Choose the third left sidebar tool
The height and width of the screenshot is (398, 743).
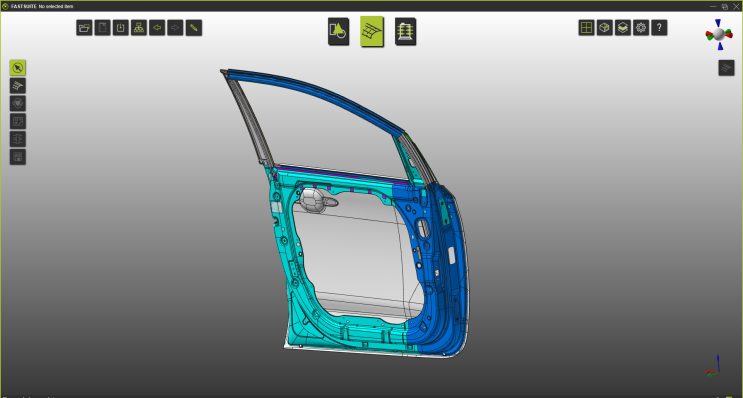coord(18,103)
